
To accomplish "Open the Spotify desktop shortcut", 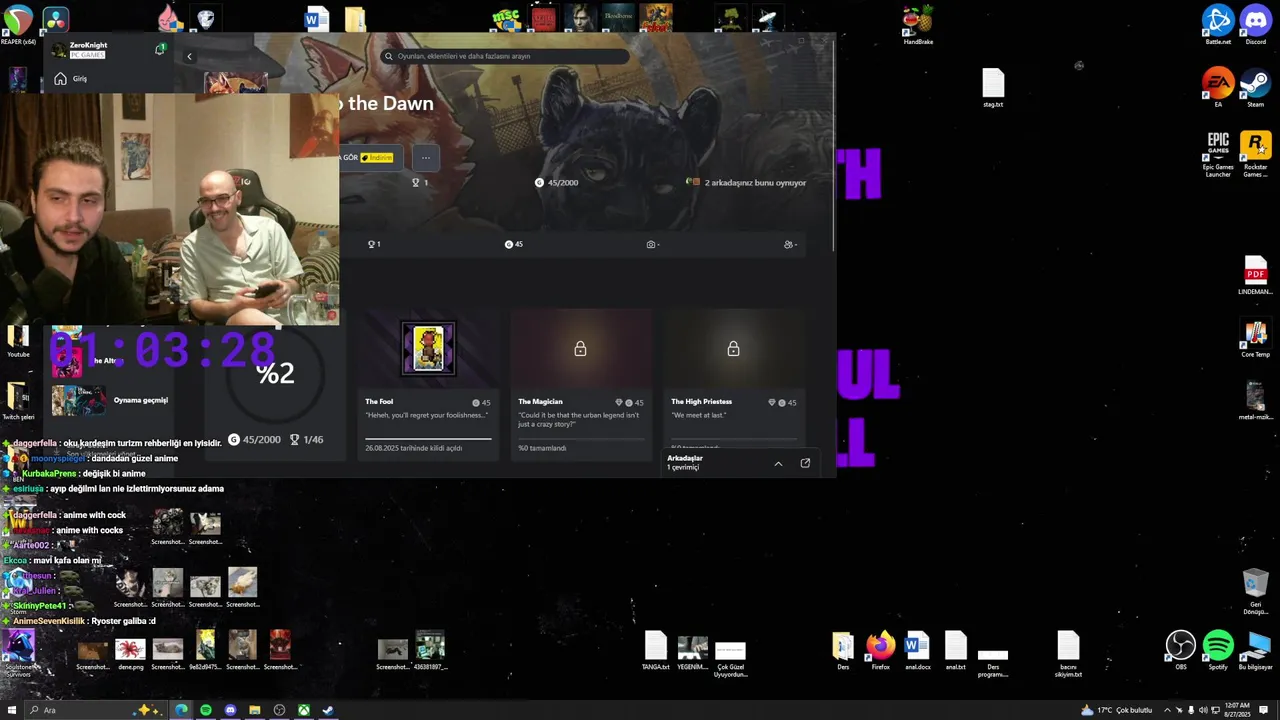I will click(x=1218, y=650).
